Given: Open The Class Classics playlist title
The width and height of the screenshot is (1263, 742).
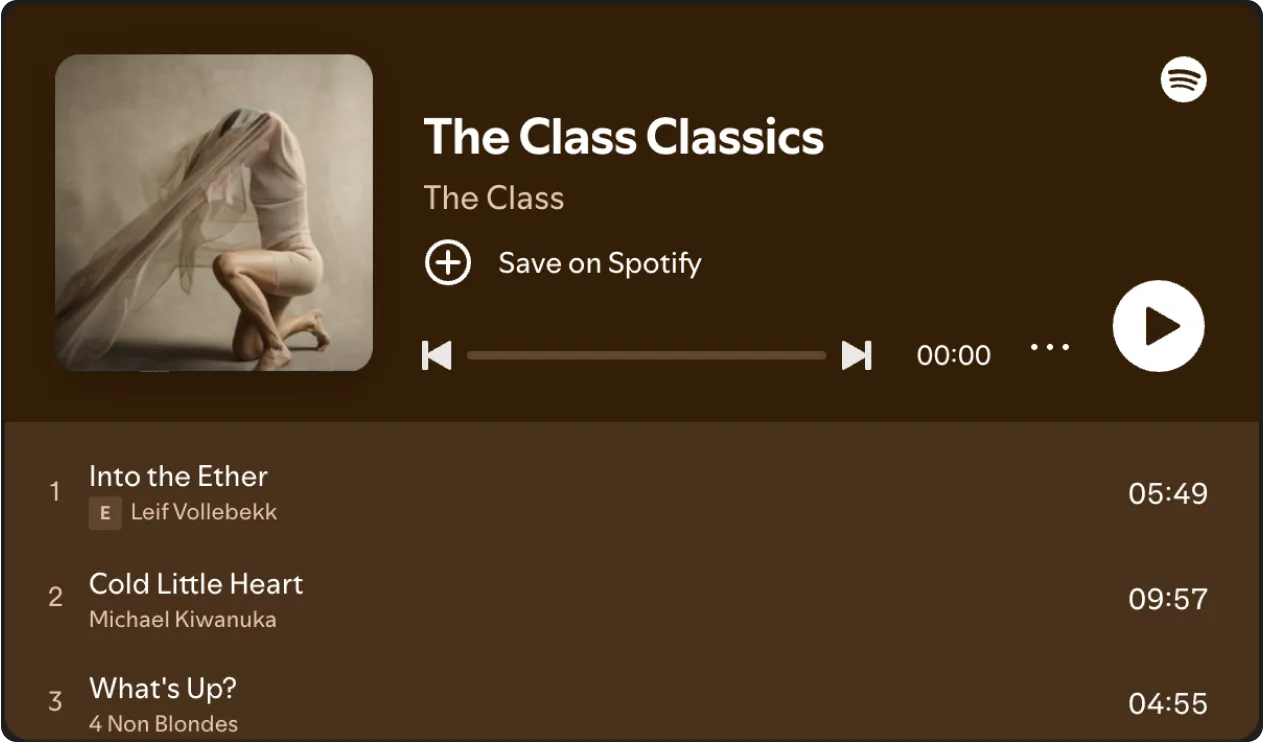Looking at the screenshot, I should [x=623, y=137].
